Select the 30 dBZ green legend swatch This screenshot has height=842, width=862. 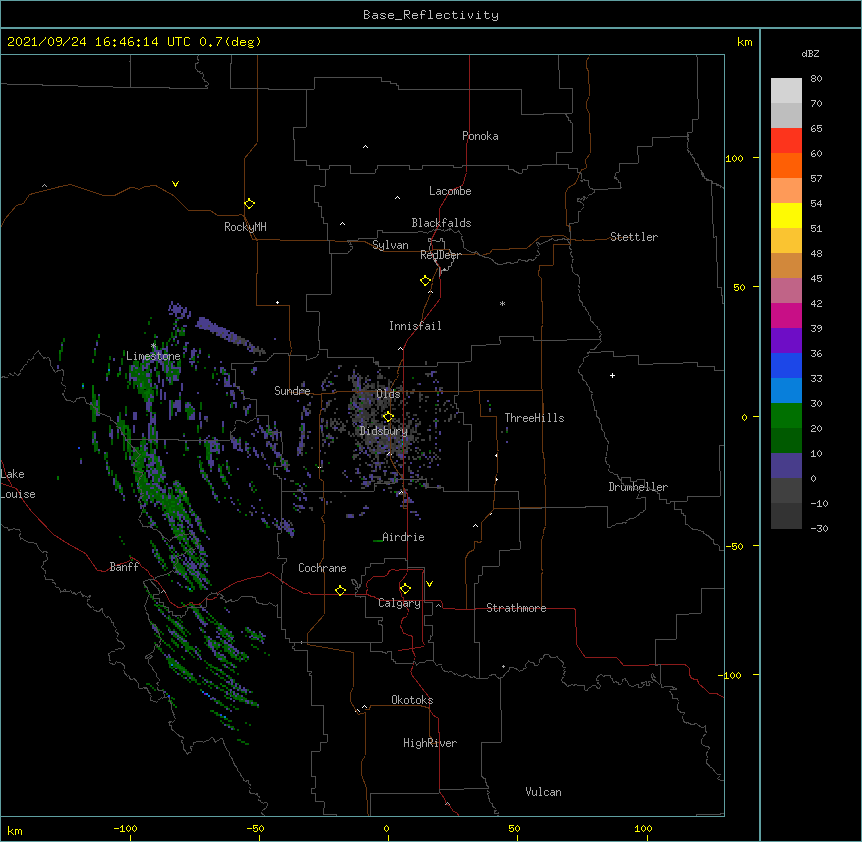coord(786,416)
